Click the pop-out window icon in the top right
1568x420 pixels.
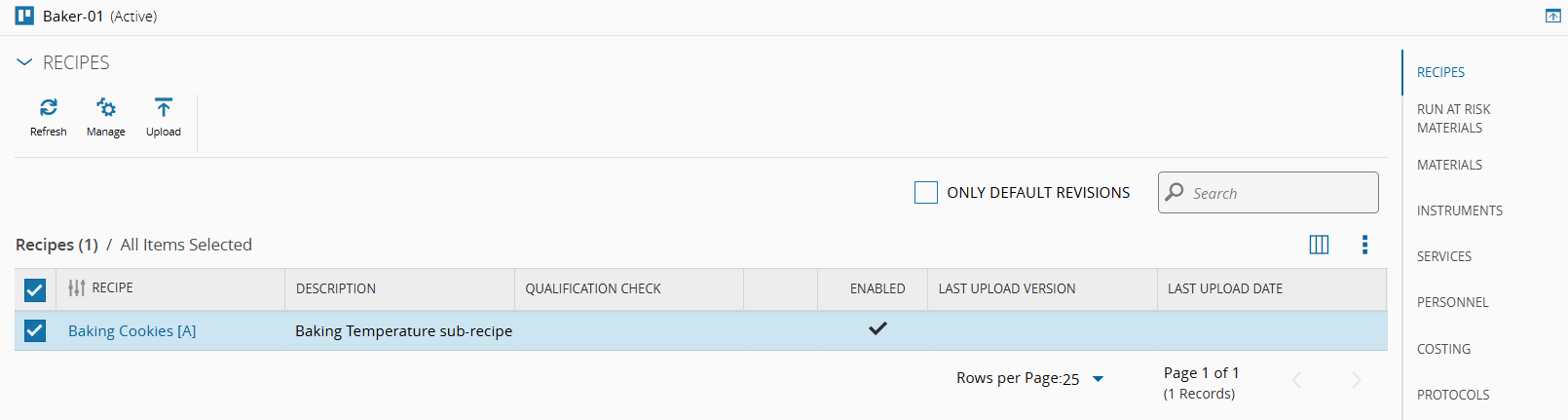pyautogui.click(x=1552, y=17)
